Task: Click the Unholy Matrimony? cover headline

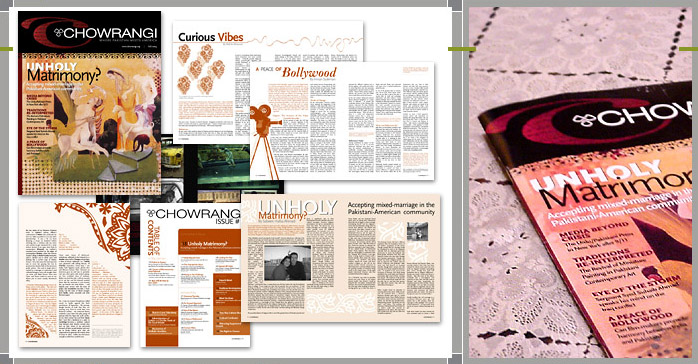Action: click(x=61, y=73)
